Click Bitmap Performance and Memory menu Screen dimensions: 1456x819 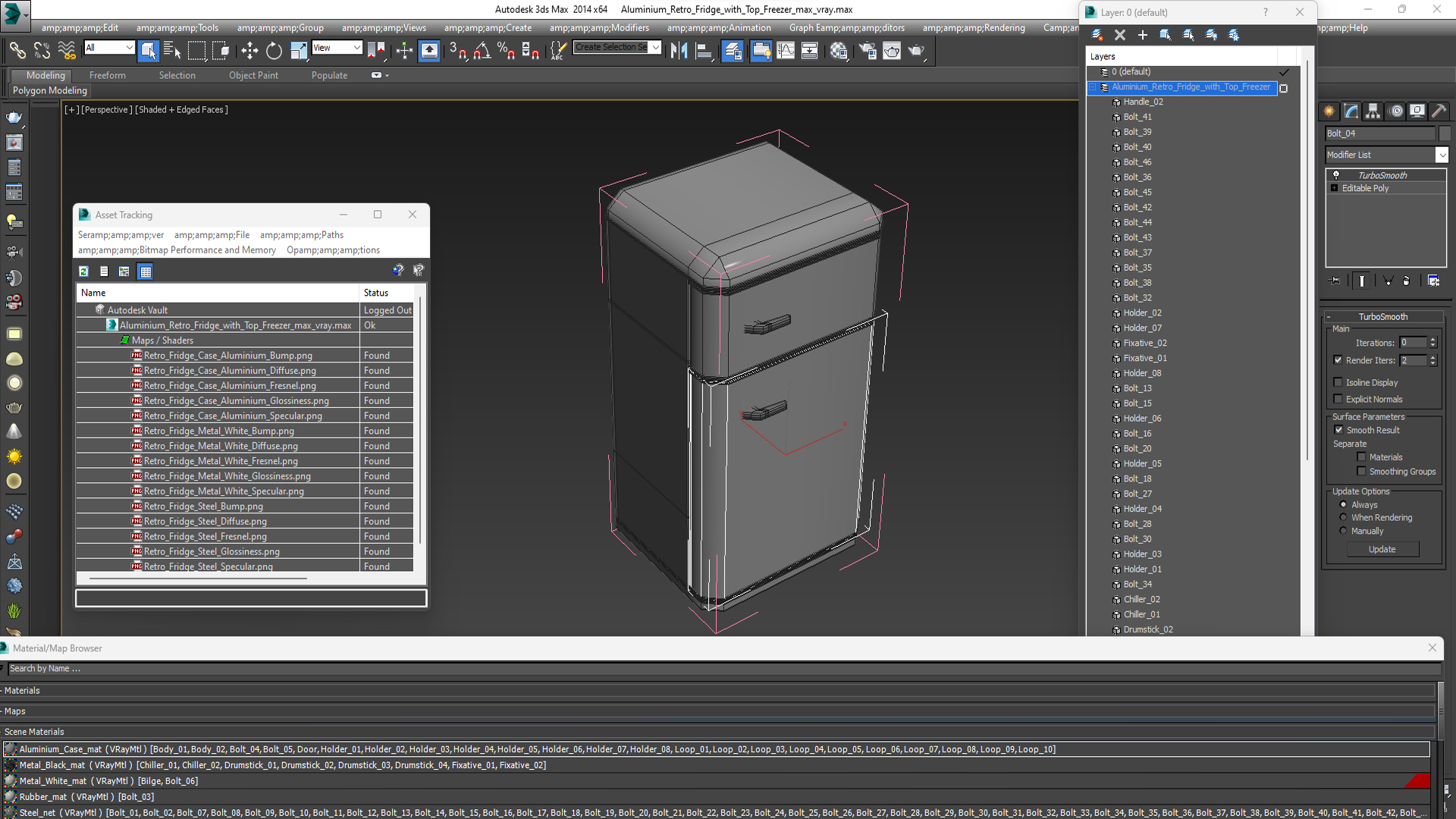click(177, 250)
